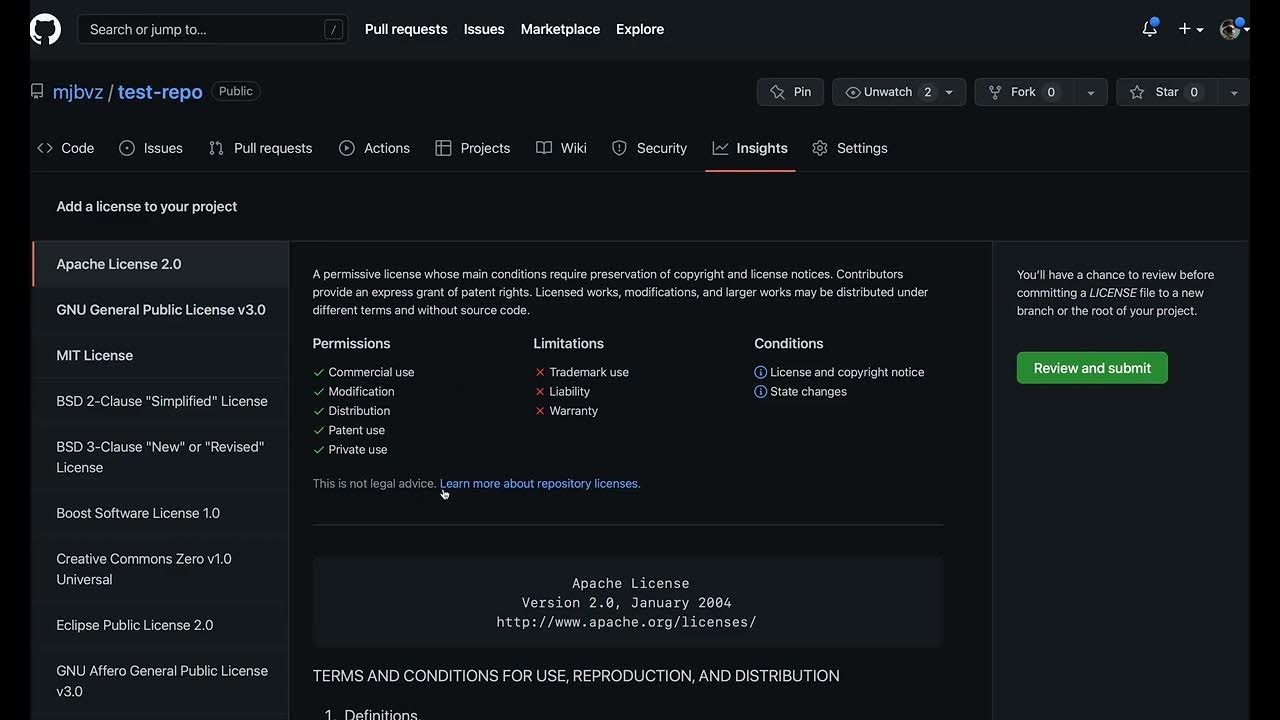The height and width of the screenshot is (720, 1280).
Task: Expand the Star lists dropdown arrow
Action: pos(1234,92)
